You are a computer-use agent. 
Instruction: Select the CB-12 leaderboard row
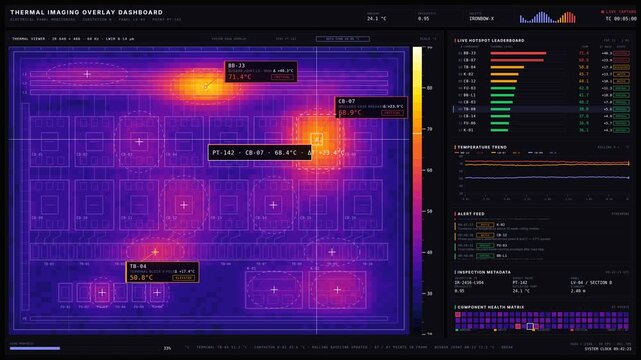point(543,81)
